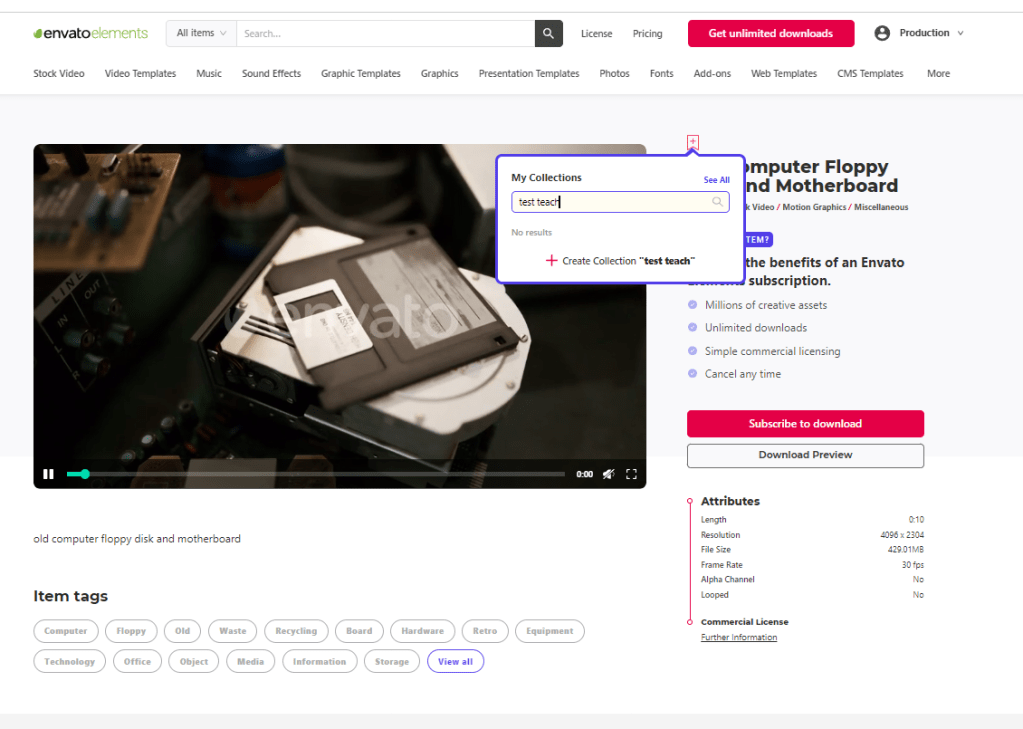
Task: Open the Music category
Action: 209,74
